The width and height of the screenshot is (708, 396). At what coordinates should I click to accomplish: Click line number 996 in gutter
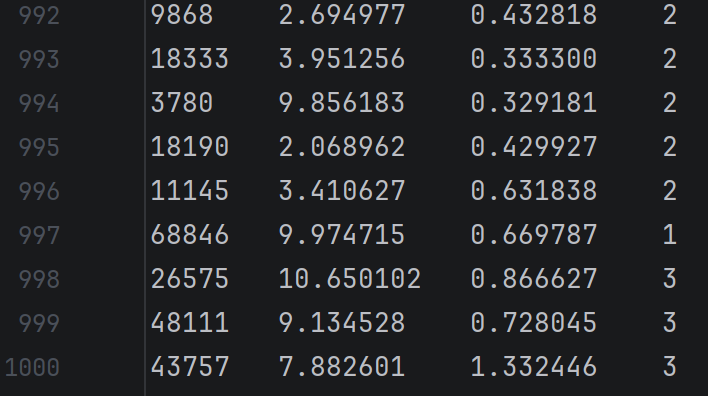pyautogui.click(x=39, y=191)
